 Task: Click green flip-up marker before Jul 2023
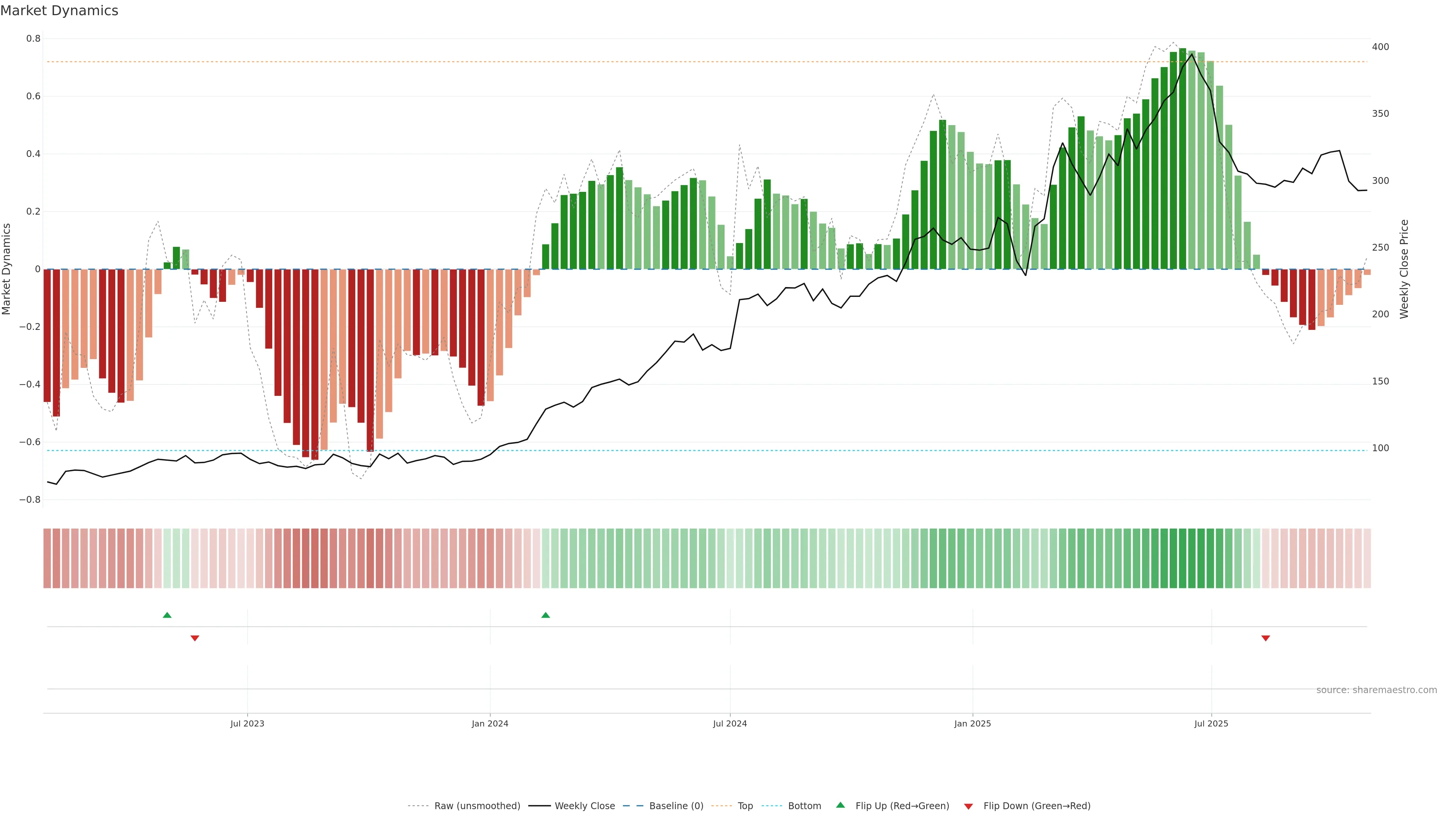coord(167,615)
